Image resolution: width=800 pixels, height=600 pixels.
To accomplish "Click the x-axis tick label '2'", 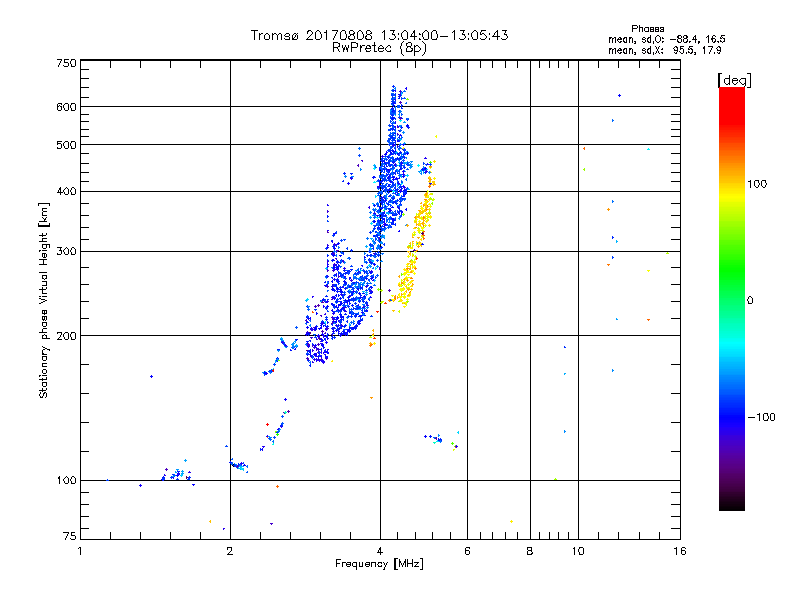I will click(230, 551).
